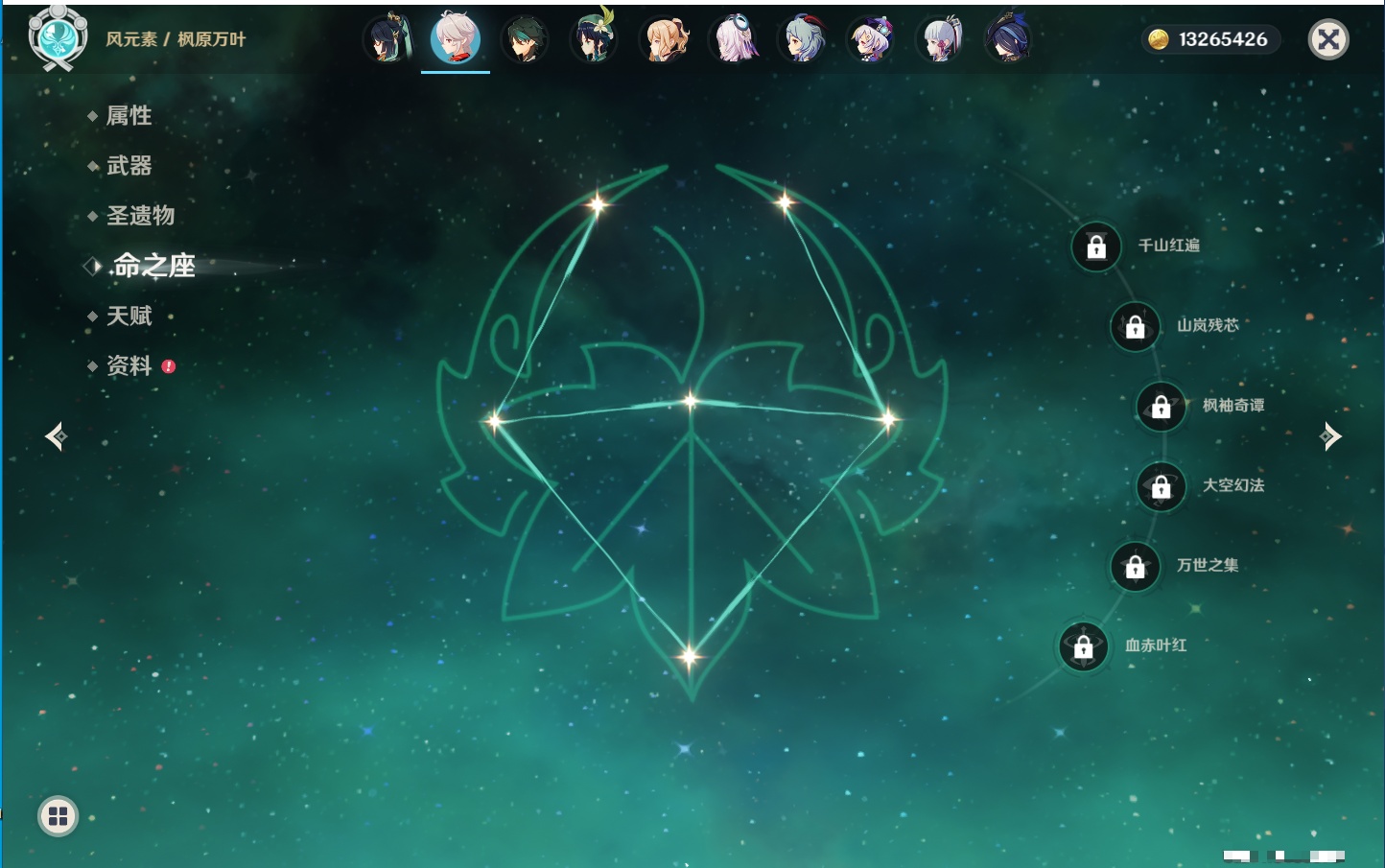The height and width of the screenshot is (868, 1385).
Task: Click the lock icon for 万世之集
Action: (x=1136, y=566)
